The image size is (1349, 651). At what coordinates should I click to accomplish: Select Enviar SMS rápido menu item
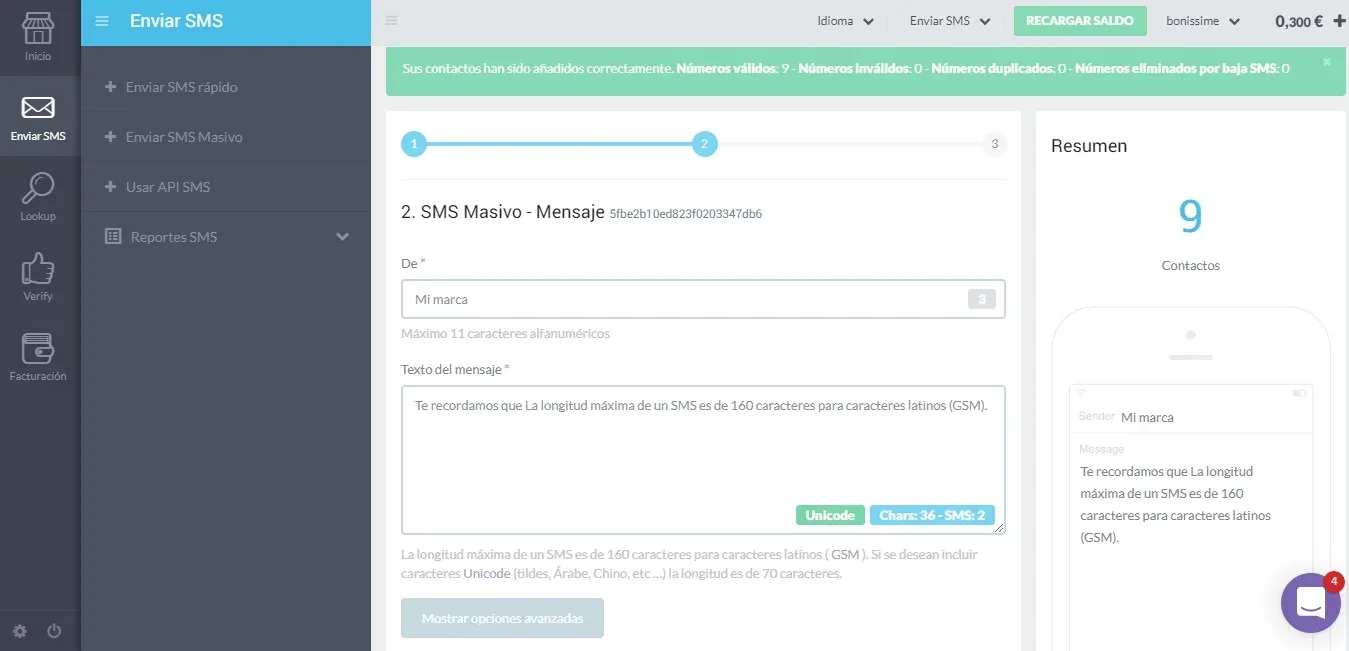click(x=181, y=87)
